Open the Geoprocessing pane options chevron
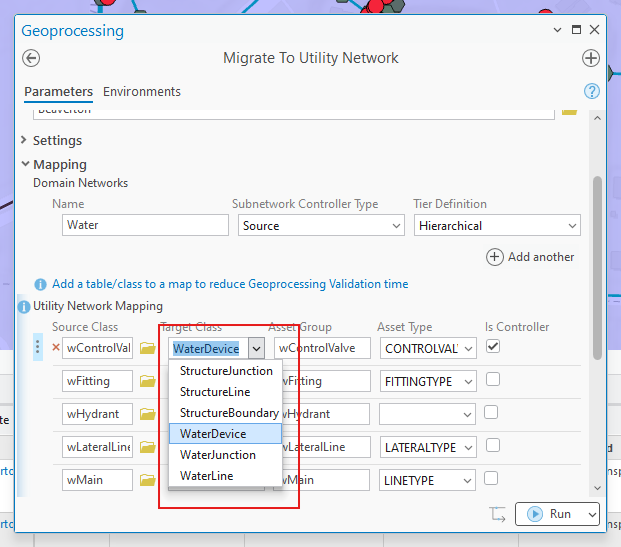 tap(557, 30)
